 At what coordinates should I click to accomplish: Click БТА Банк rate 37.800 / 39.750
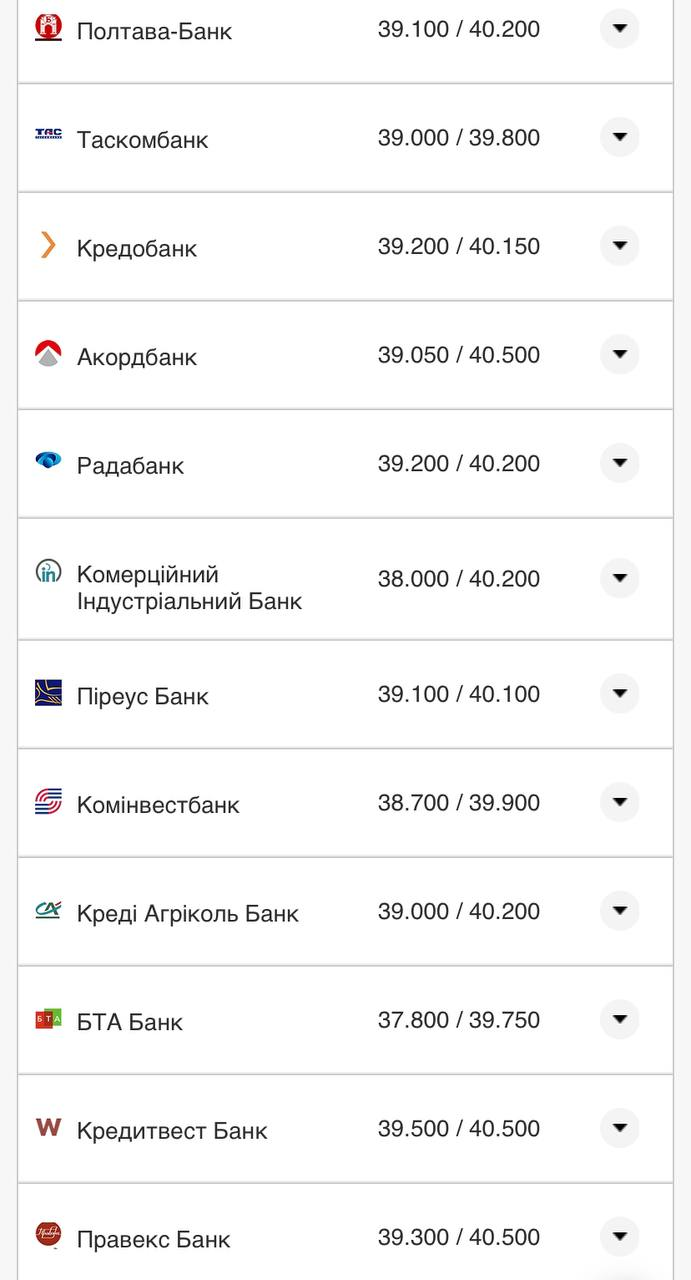[x=458, y=1020]
